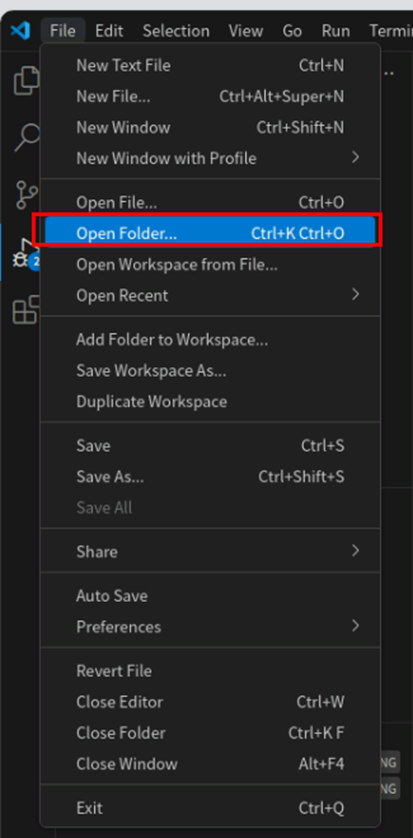Image resolution: width=413 pixels, height=838 pixels.
Task: Select Close Folder entry
Action: pyautogui.click(x=210, y=733)
